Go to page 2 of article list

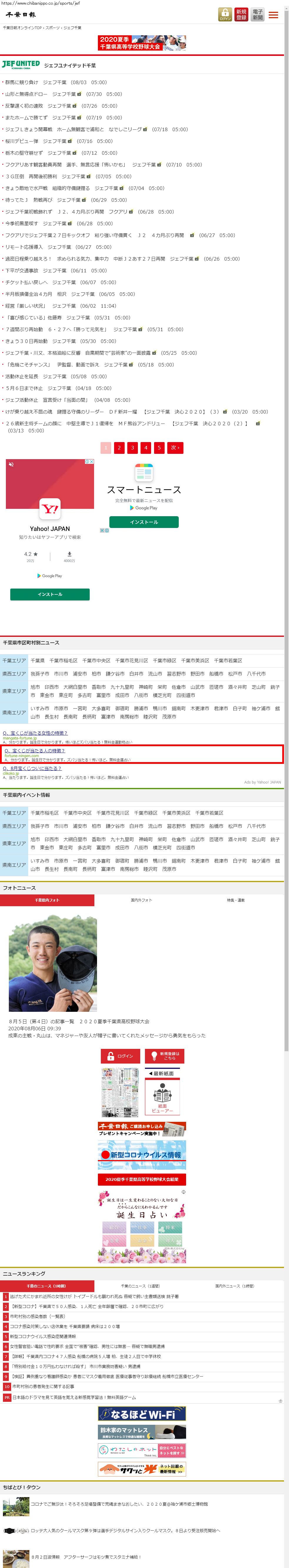click(x=119, y=447)
